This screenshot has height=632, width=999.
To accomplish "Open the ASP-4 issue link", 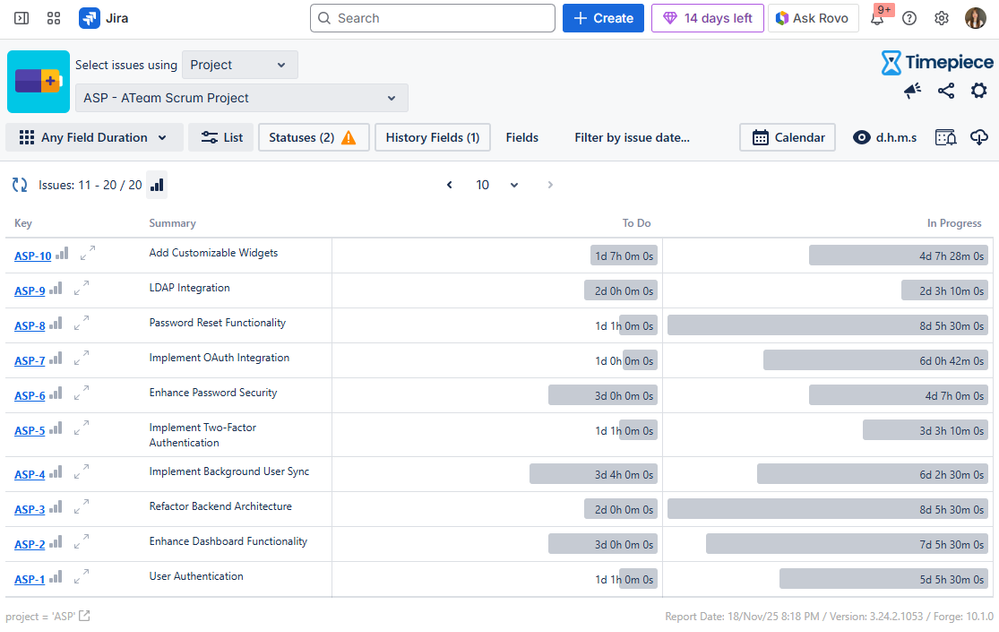I will [x=29, y=474].
